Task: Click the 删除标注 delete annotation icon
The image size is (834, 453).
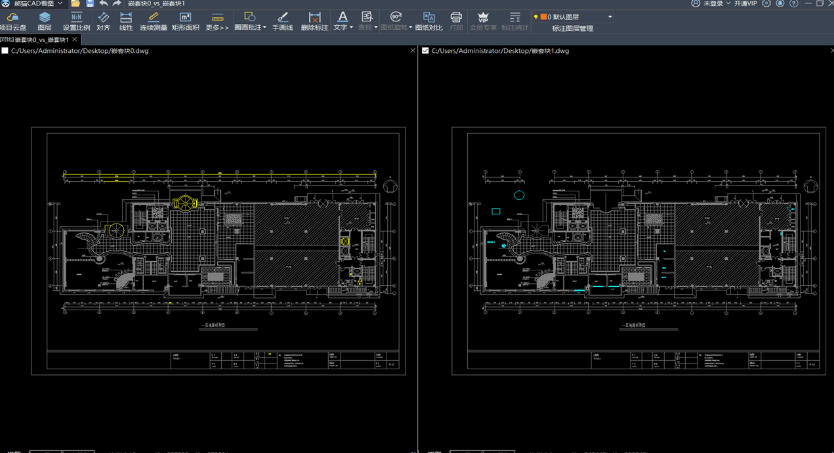Action: 314,20
